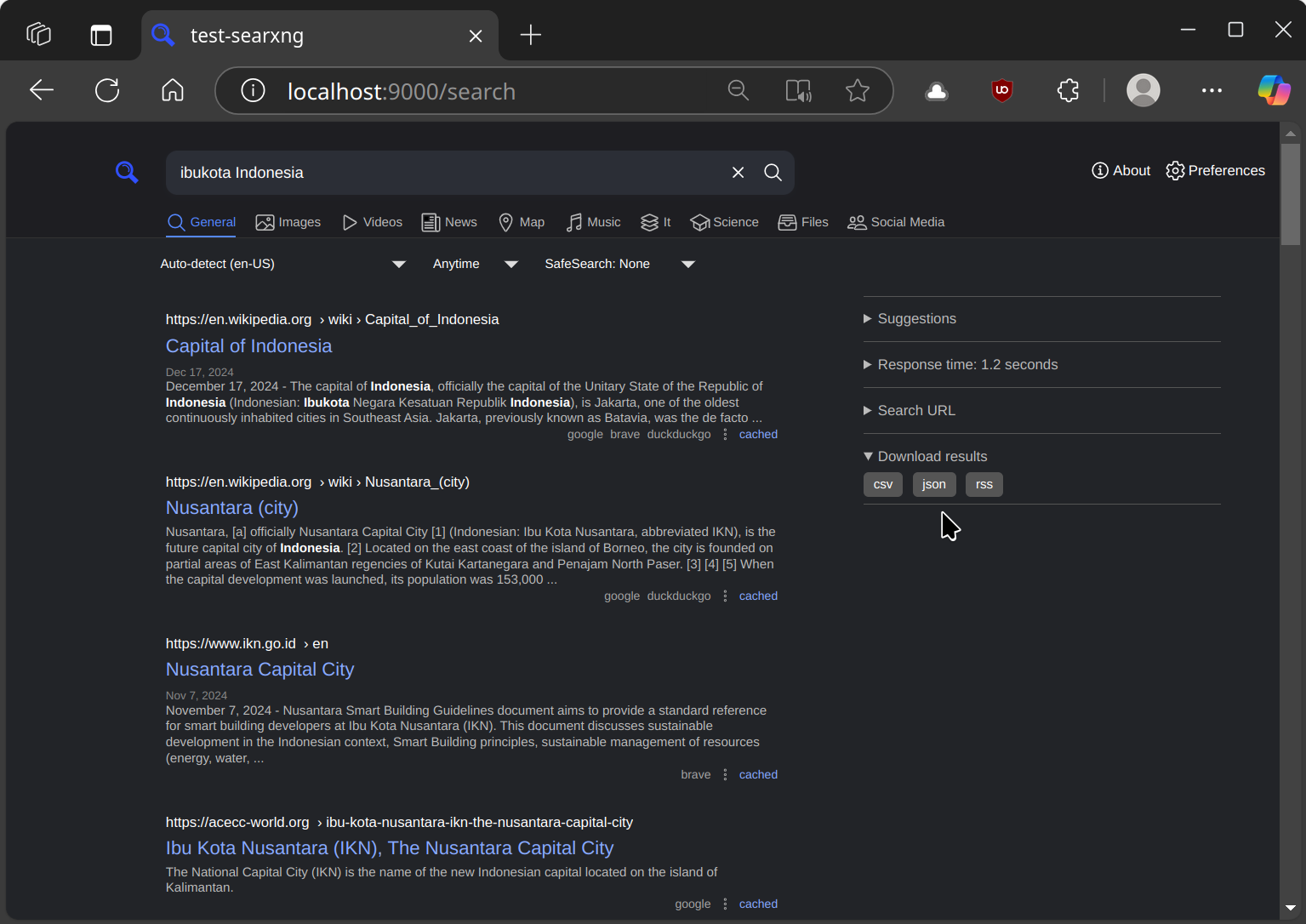Open cached link for acecc-world.org result
Image resolution: width=1306 pixels, height=924 pixels.
(x=758, y=904)
